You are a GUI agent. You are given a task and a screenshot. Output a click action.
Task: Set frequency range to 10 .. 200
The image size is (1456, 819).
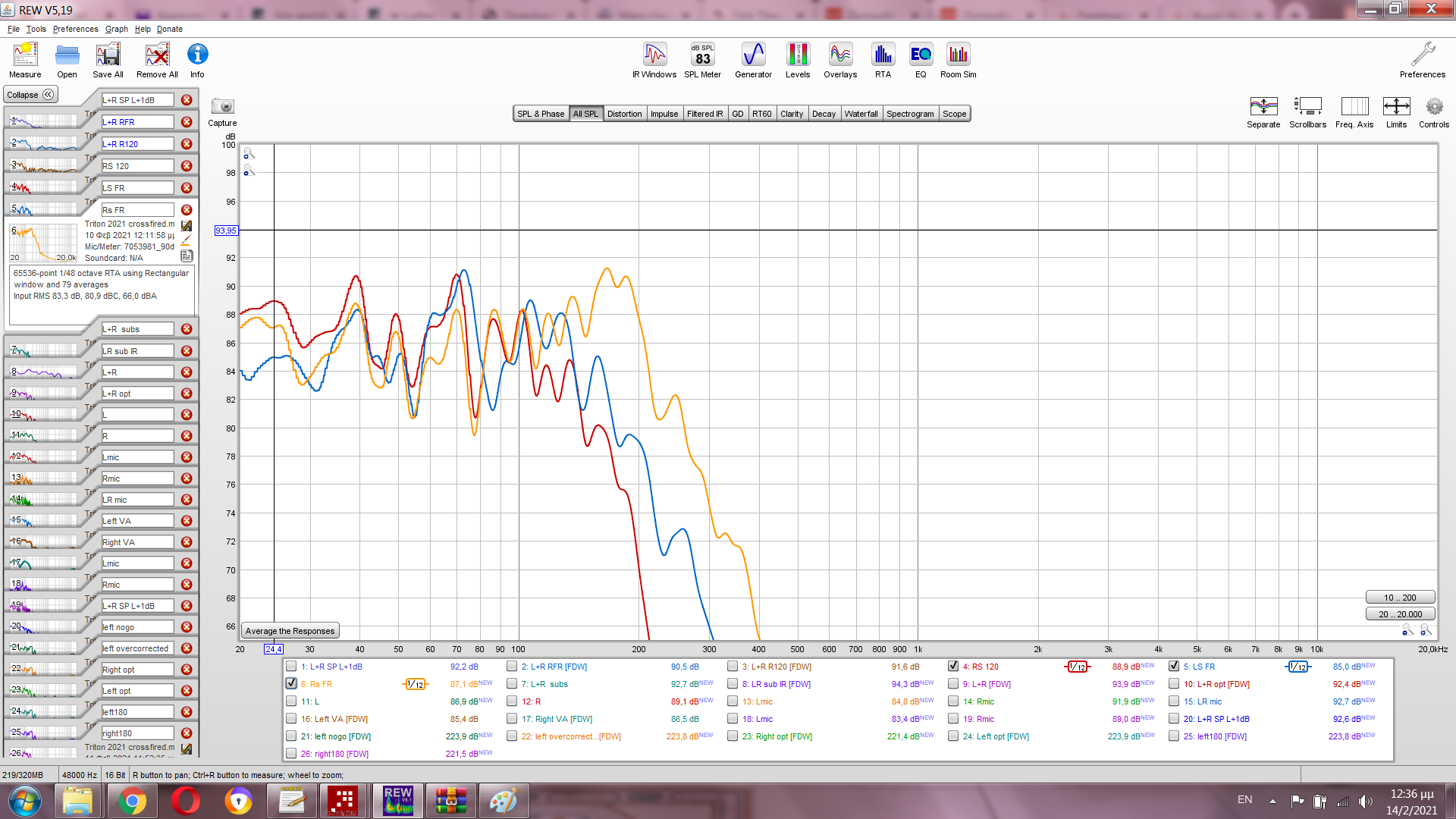[x=1399, y=598]
